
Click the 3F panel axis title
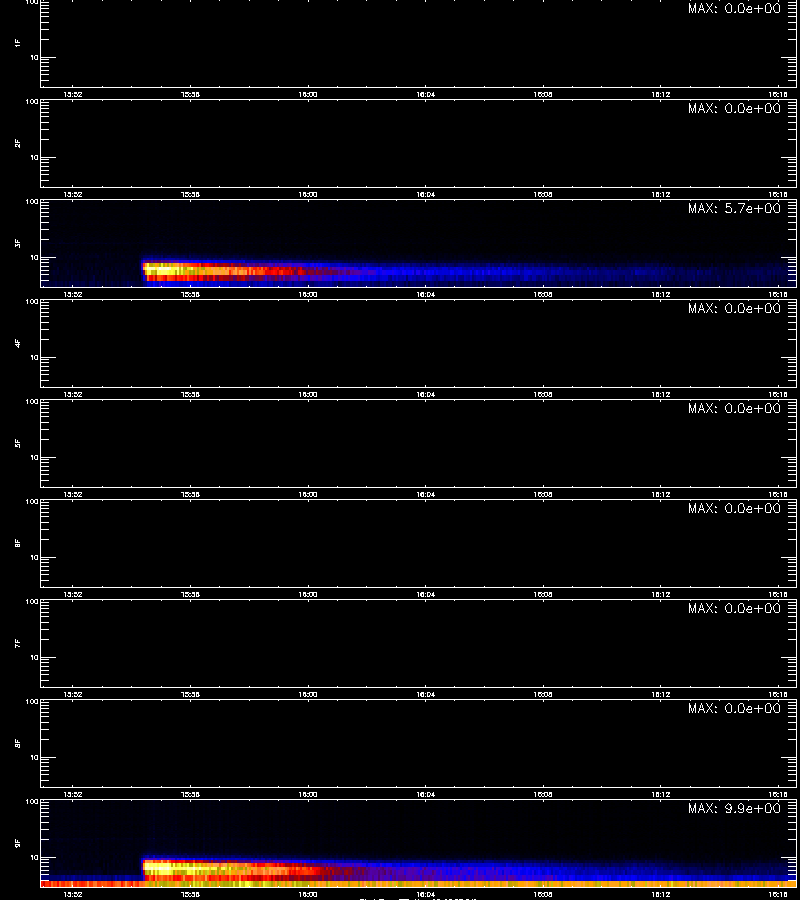(x=18, y=243)
